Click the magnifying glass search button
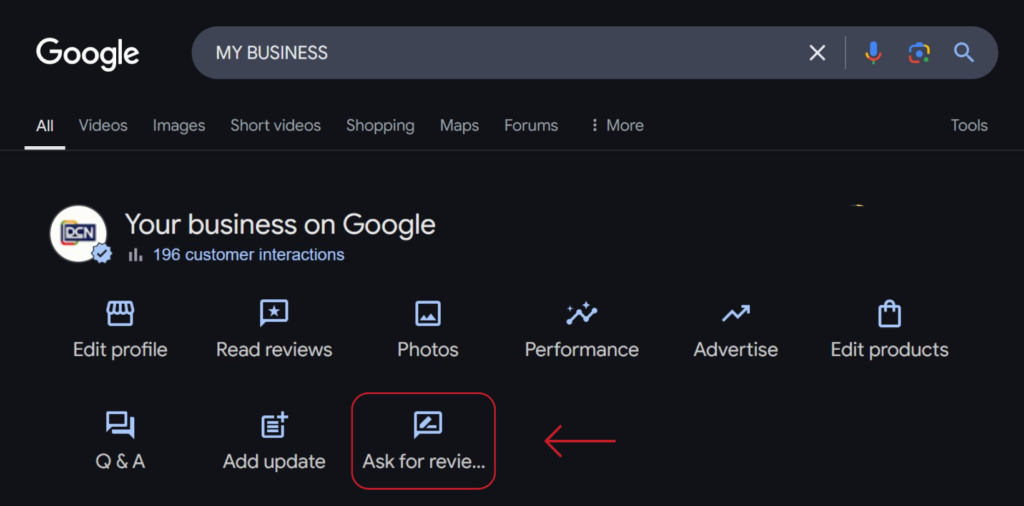Viewport: 1024px width, 506px height. (963, 53)
